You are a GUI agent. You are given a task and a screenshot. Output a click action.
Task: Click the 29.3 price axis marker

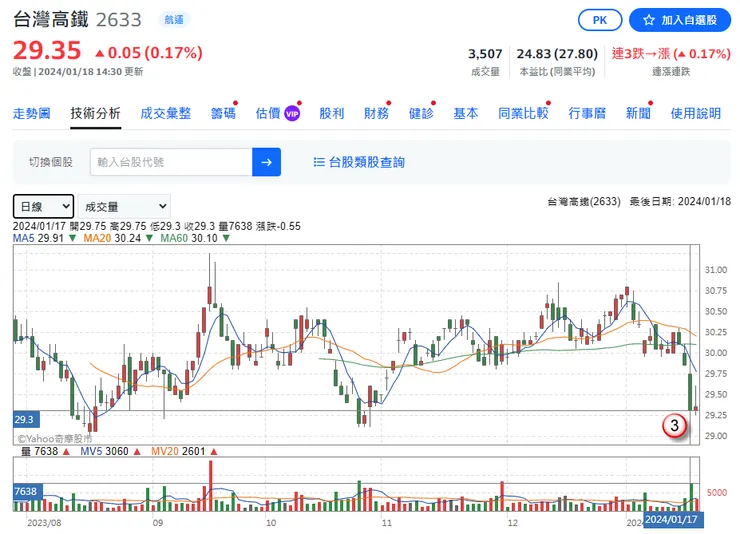tap(24, 419)
